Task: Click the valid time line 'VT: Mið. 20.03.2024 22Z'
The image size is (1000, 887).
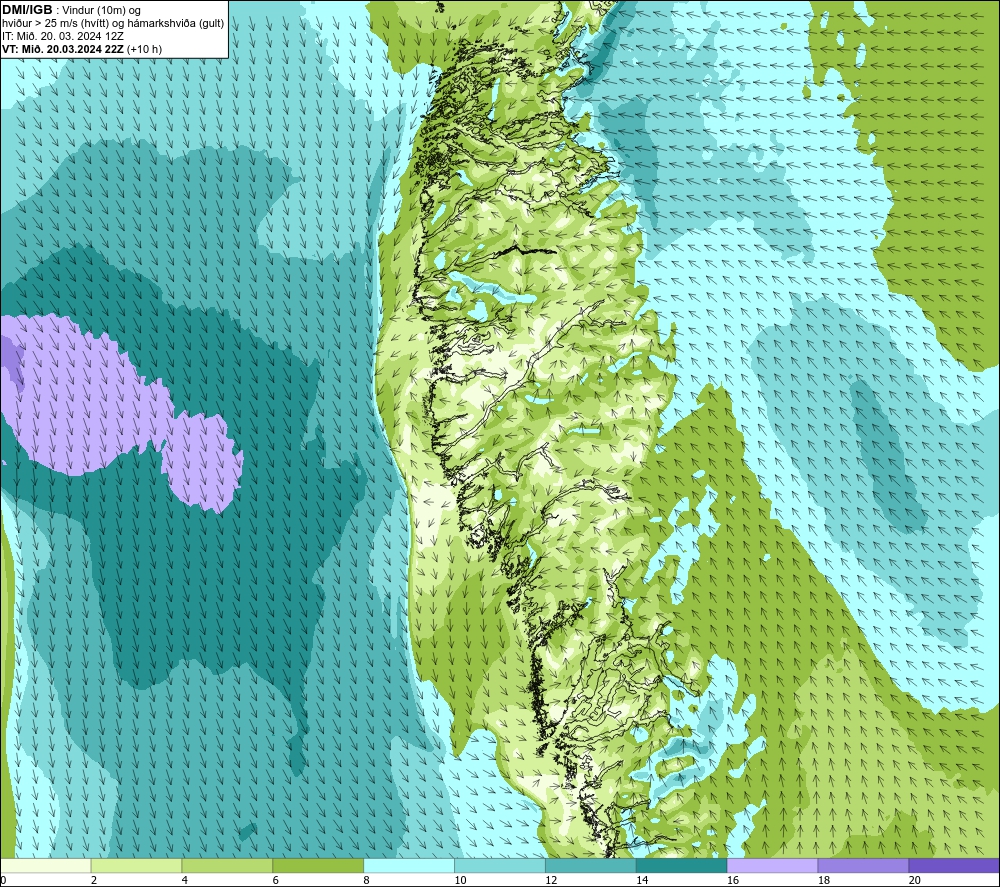Action: coord(63,49)
